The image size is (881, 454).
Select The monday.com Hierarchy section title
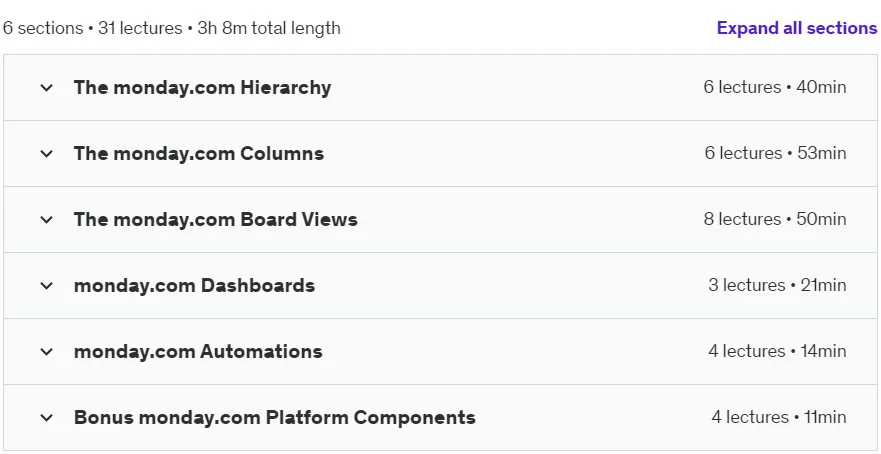pos(202,88)
